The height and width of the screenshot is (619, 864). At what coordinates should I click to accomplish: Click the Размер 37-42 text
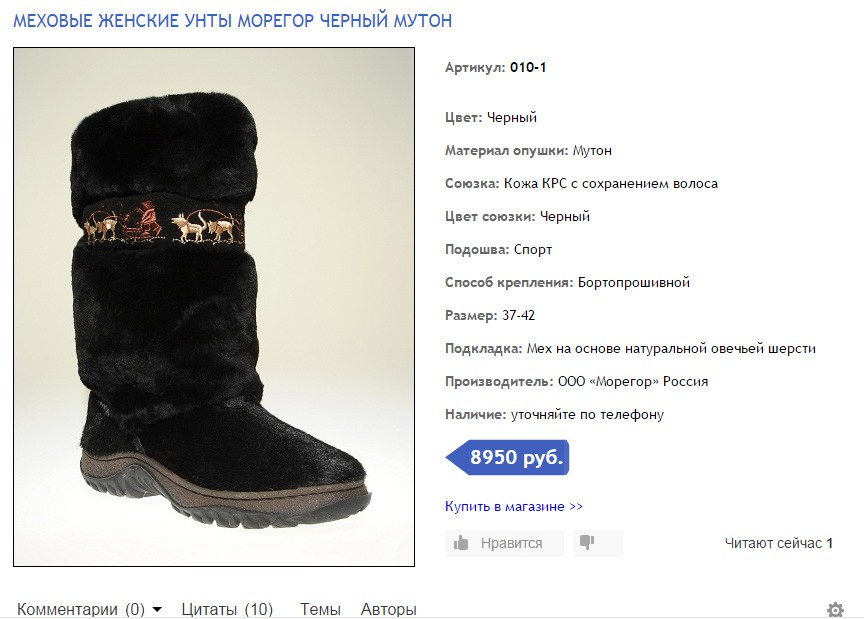coord(490,315)
